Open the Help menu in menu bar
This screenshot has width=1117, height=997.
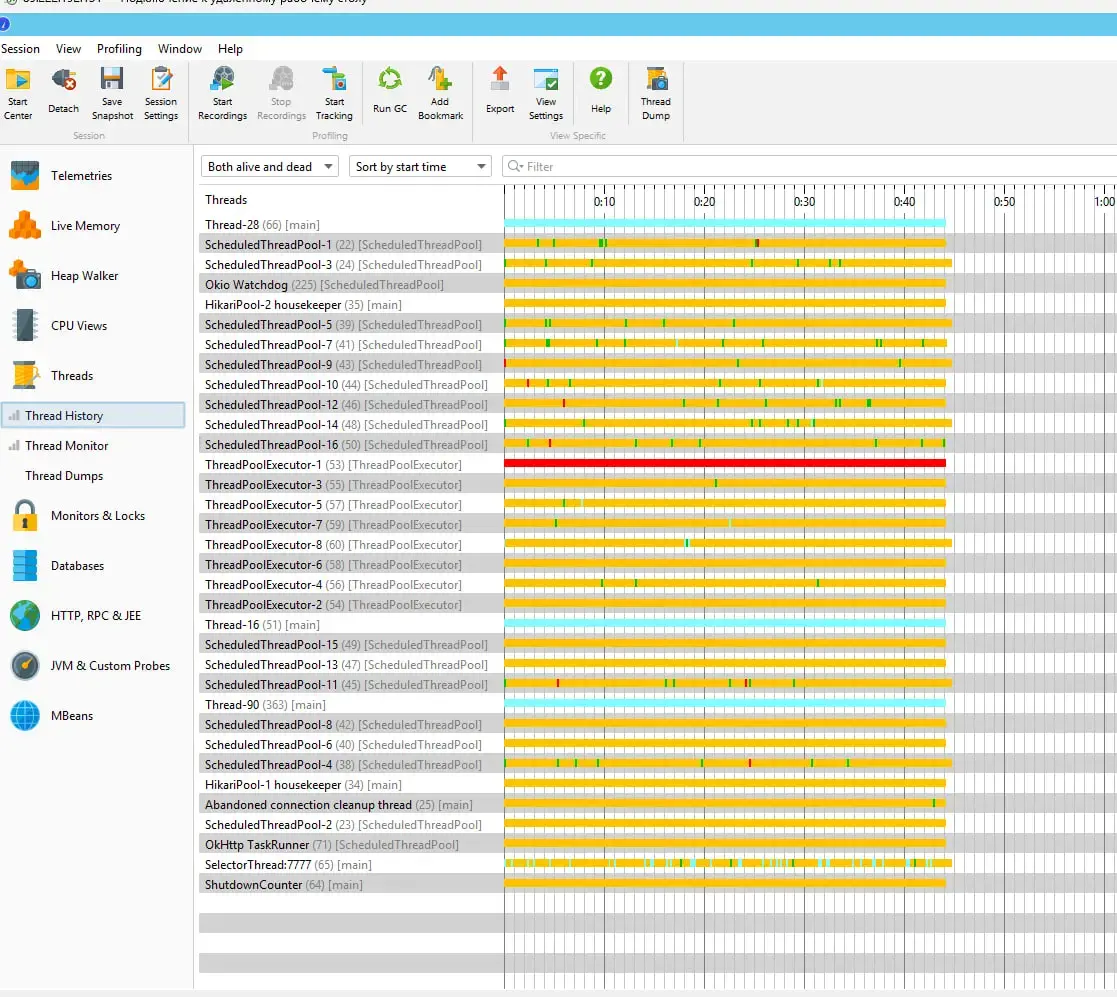230,48
